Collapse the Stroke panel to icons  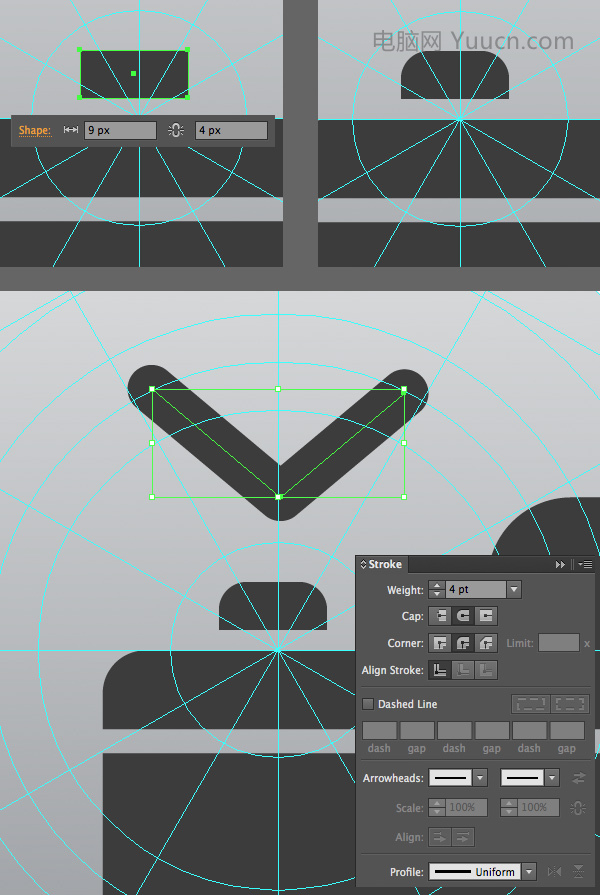point(560,564)
